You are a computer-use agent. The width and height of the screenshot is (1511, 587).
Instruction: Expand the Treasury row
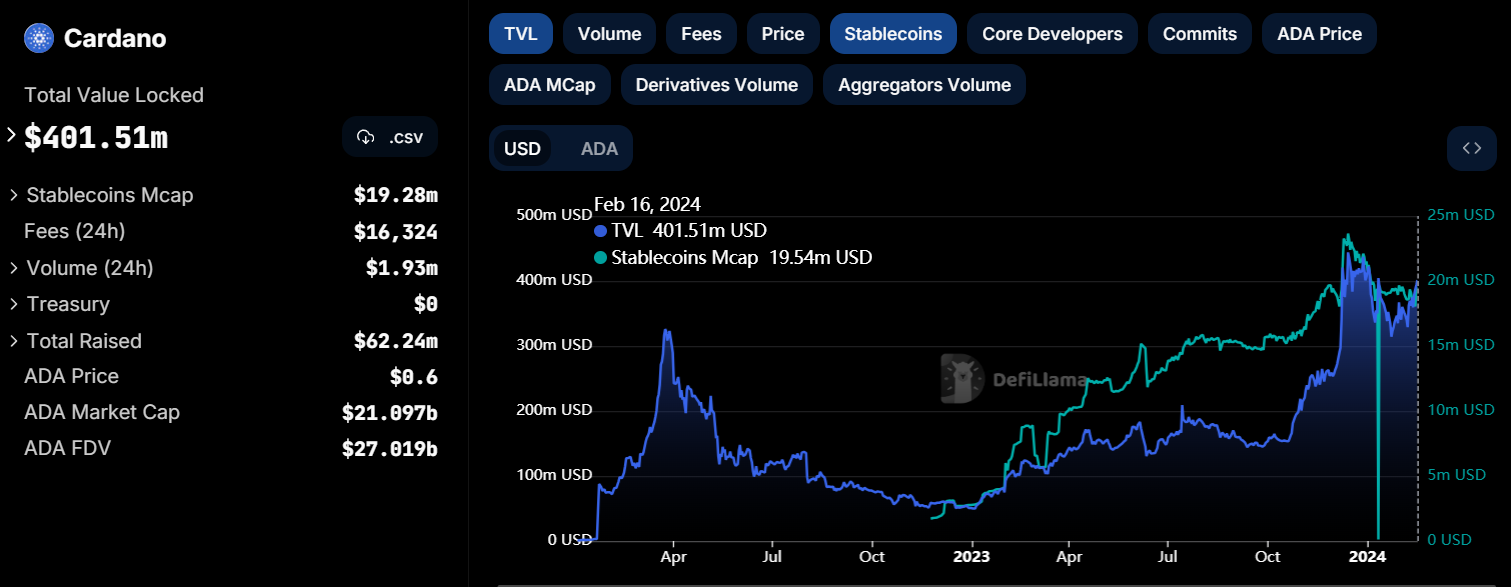[14, 304]
